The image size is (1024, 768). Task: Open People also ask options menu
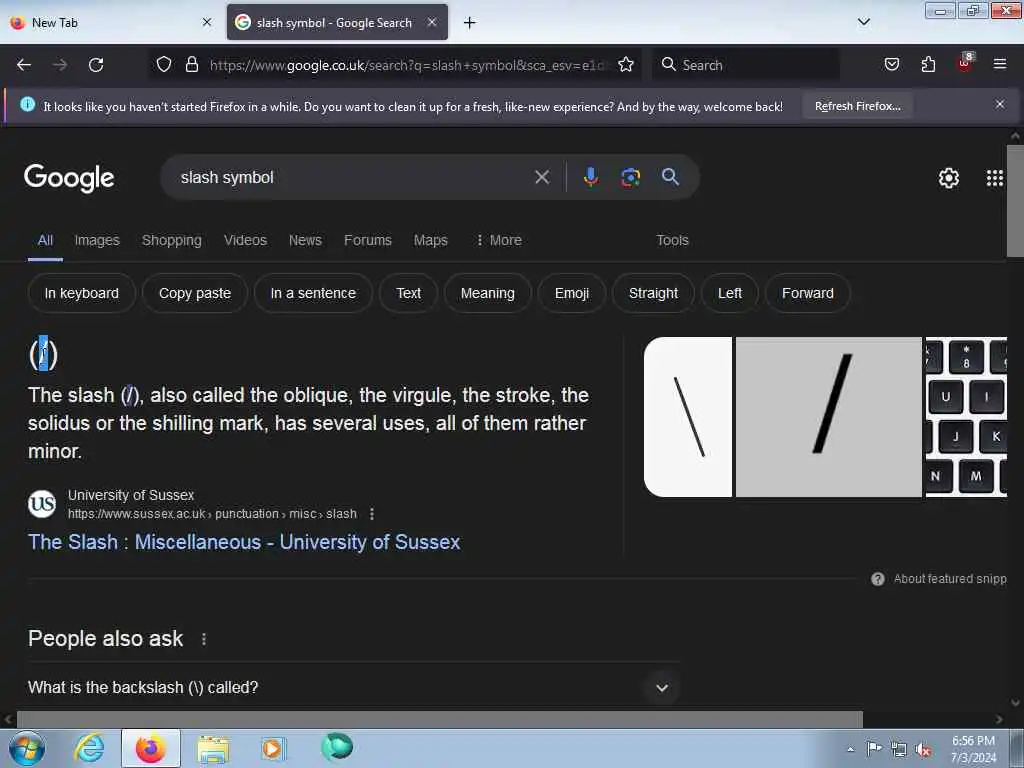click(x=204, y=639)
